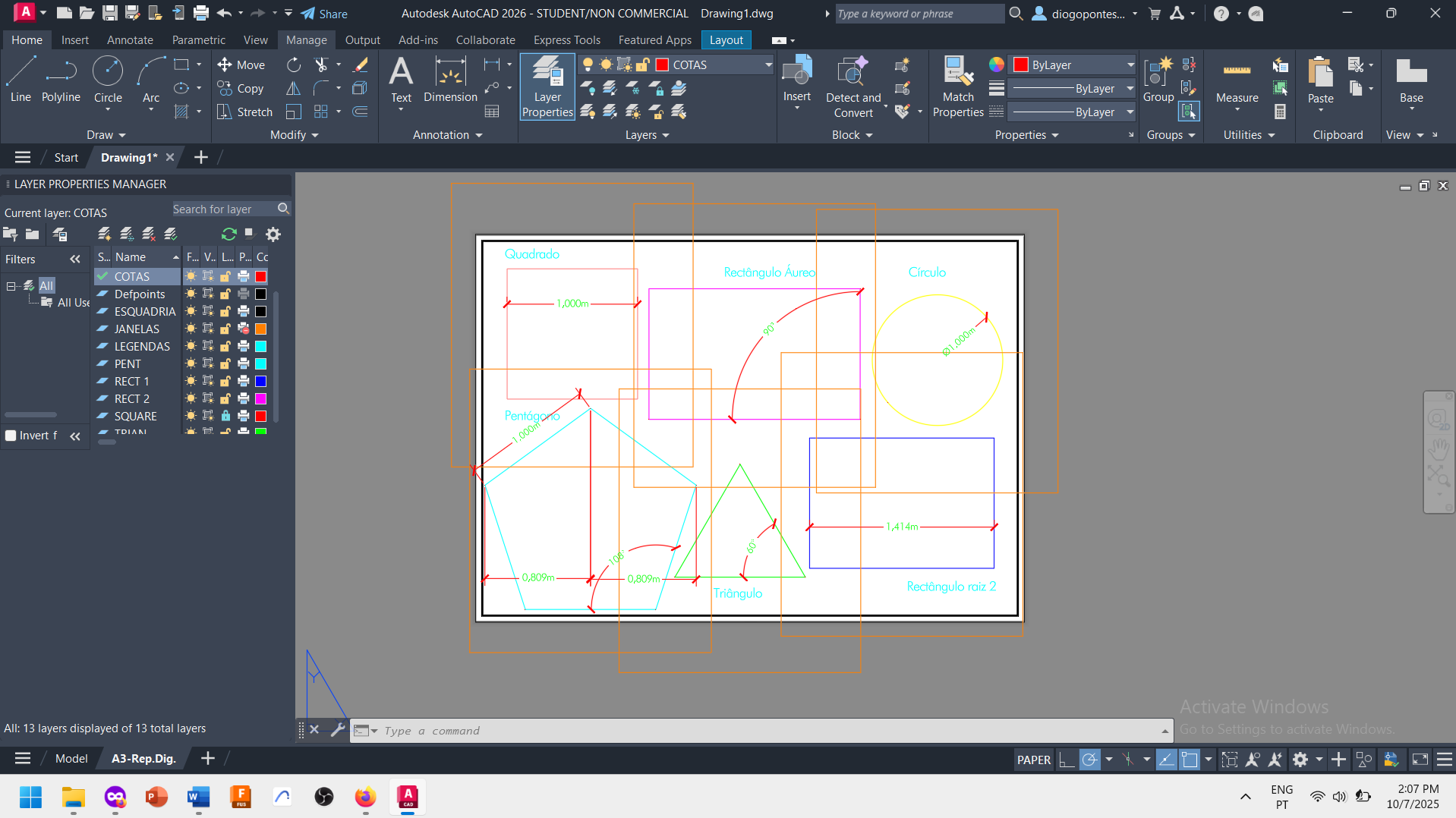Toggle the lock on SQUARE layer

(x=225, y=416)
